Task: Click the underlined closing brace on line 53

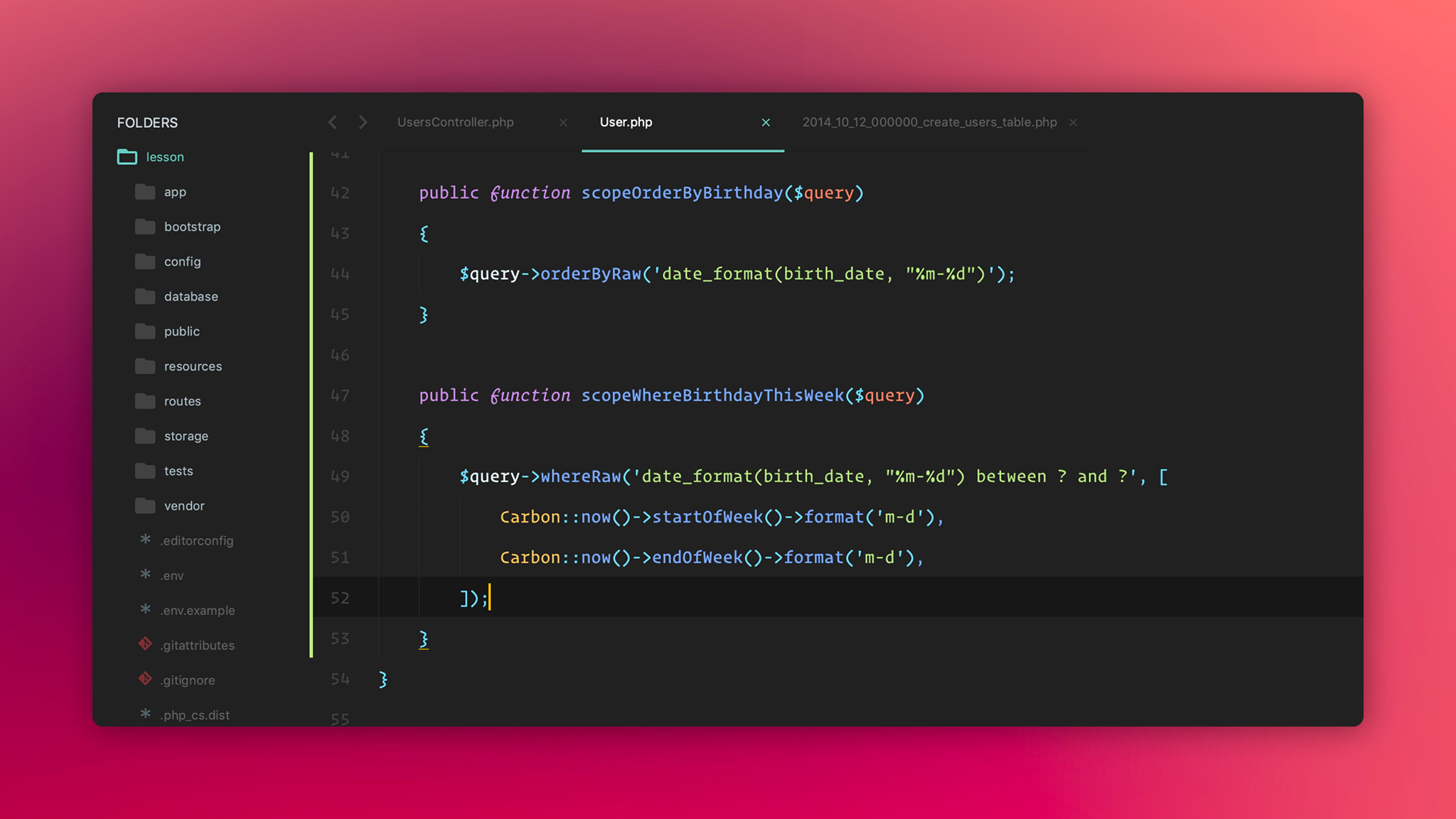Action: (x=424, y=639)
